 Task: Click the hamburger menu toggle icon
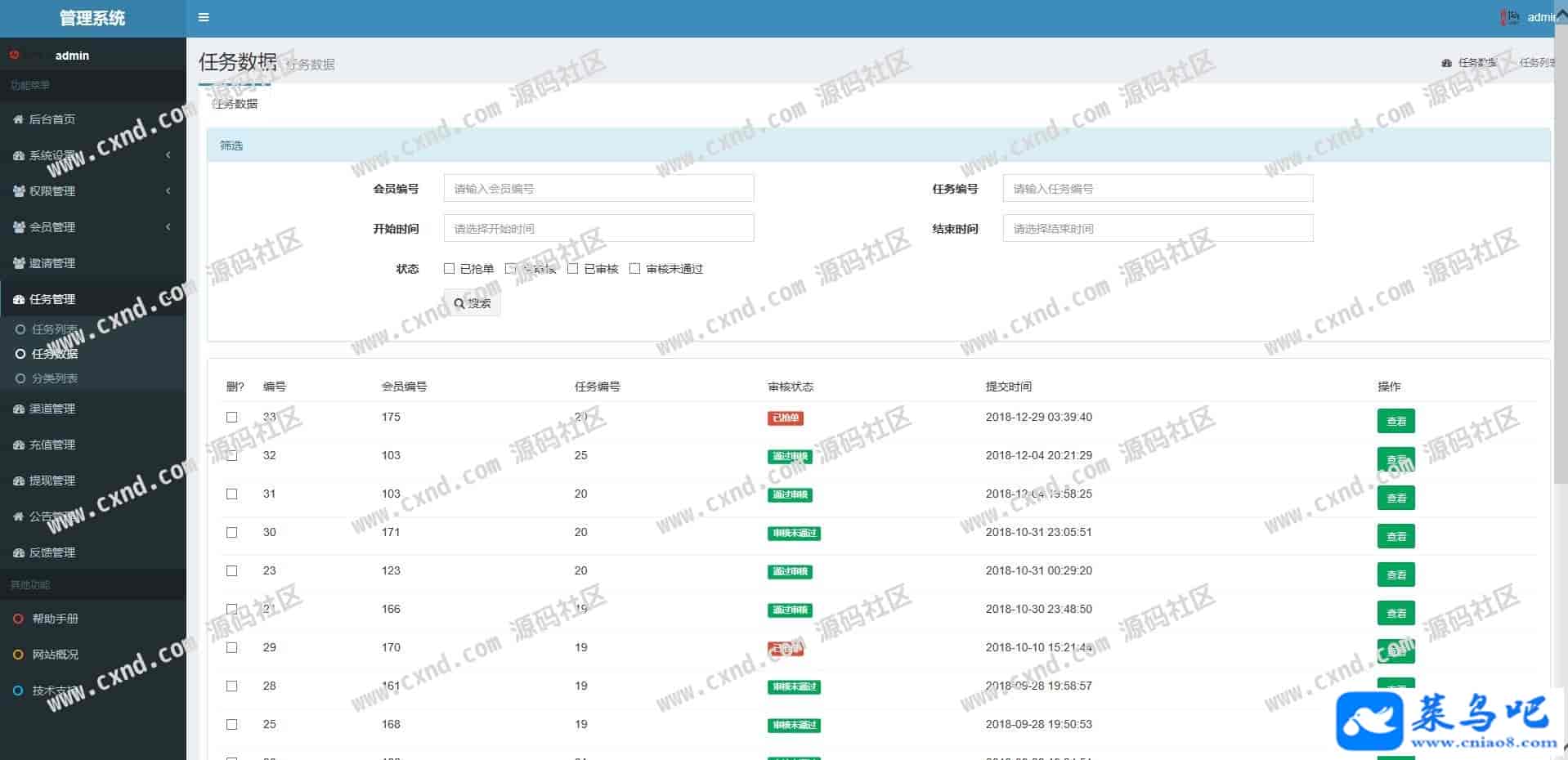(x=204, y=17)
